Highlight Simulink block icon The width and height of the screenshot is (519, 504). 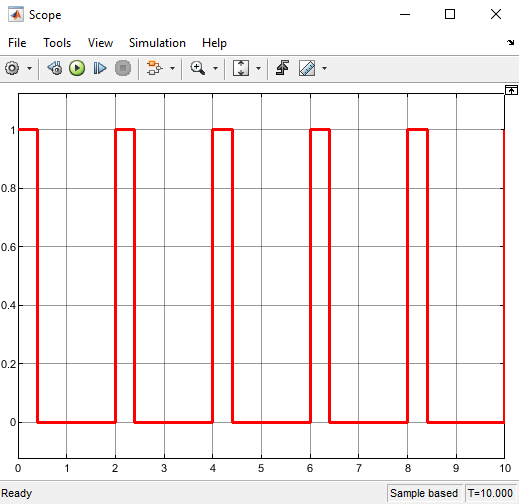pyautogui.click(x=155, y=68)
